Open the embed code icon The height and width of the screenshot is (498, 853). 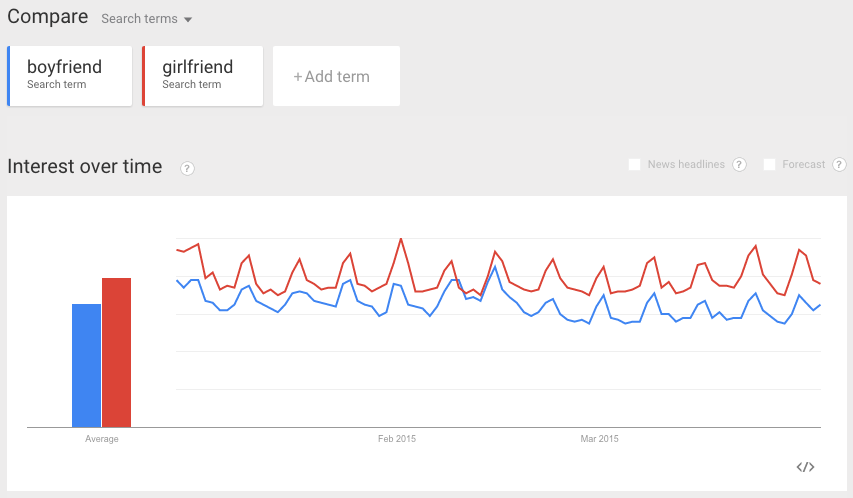pos(805,467)
